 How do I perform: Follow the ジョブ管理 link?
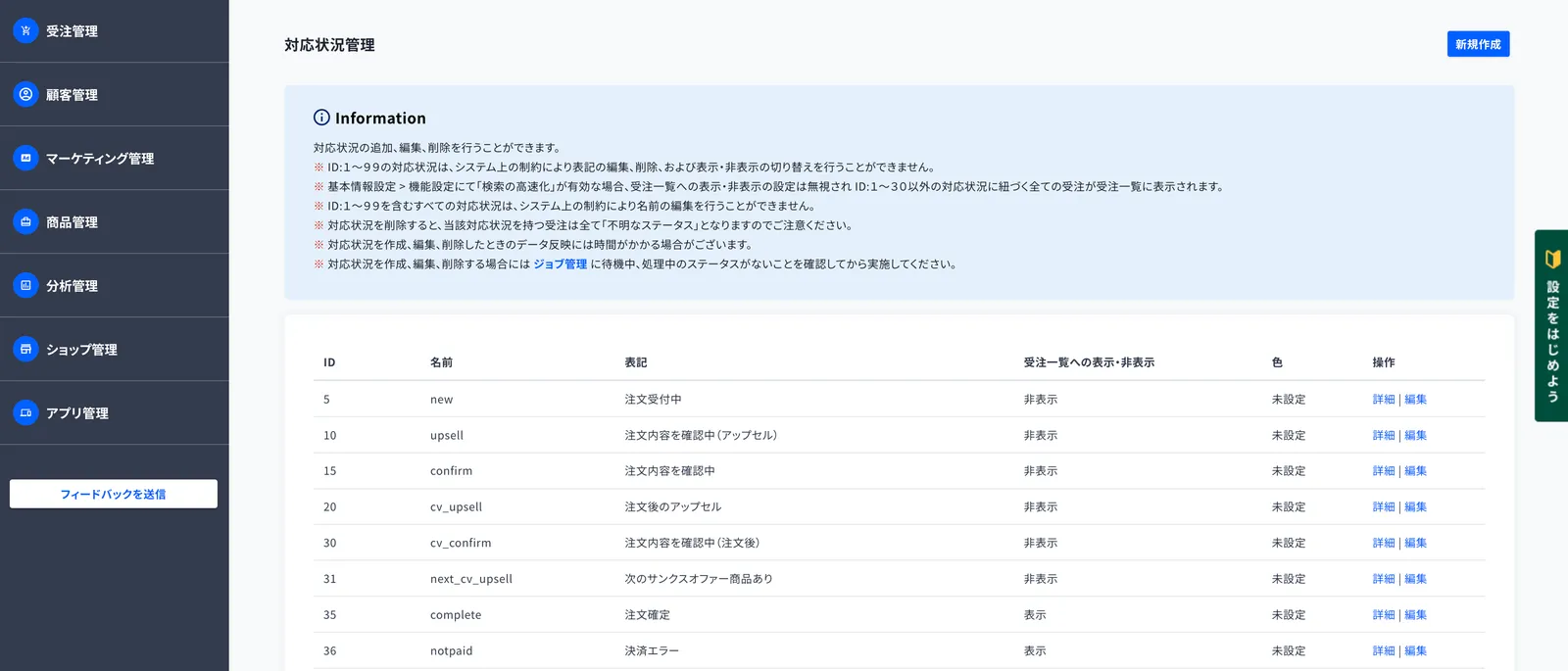(x=561, y=264)
